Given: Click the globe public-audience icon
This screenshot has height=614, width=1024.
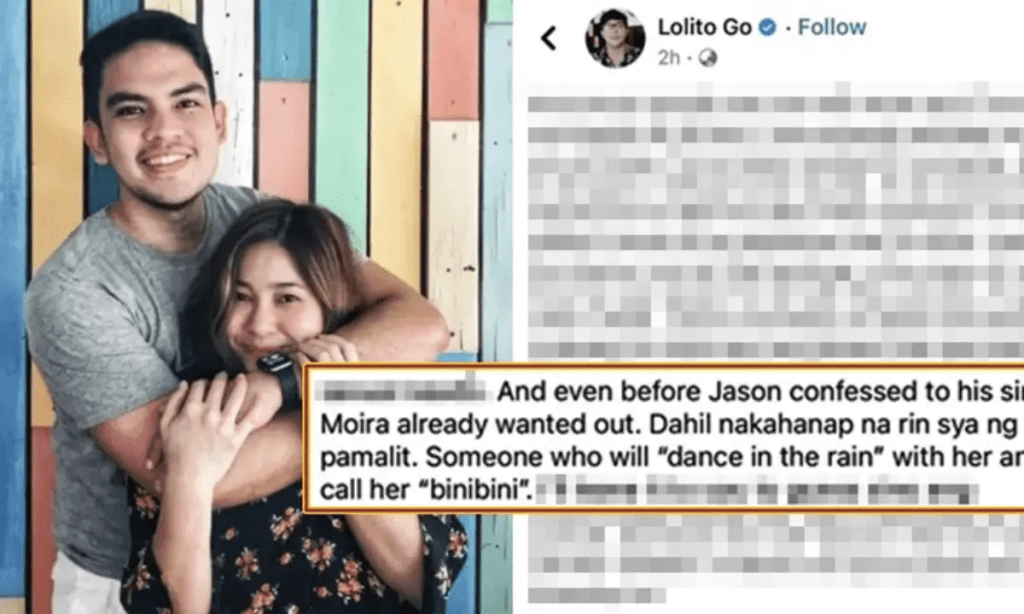Looking at the screenshot, I should (x=708, y=58).
